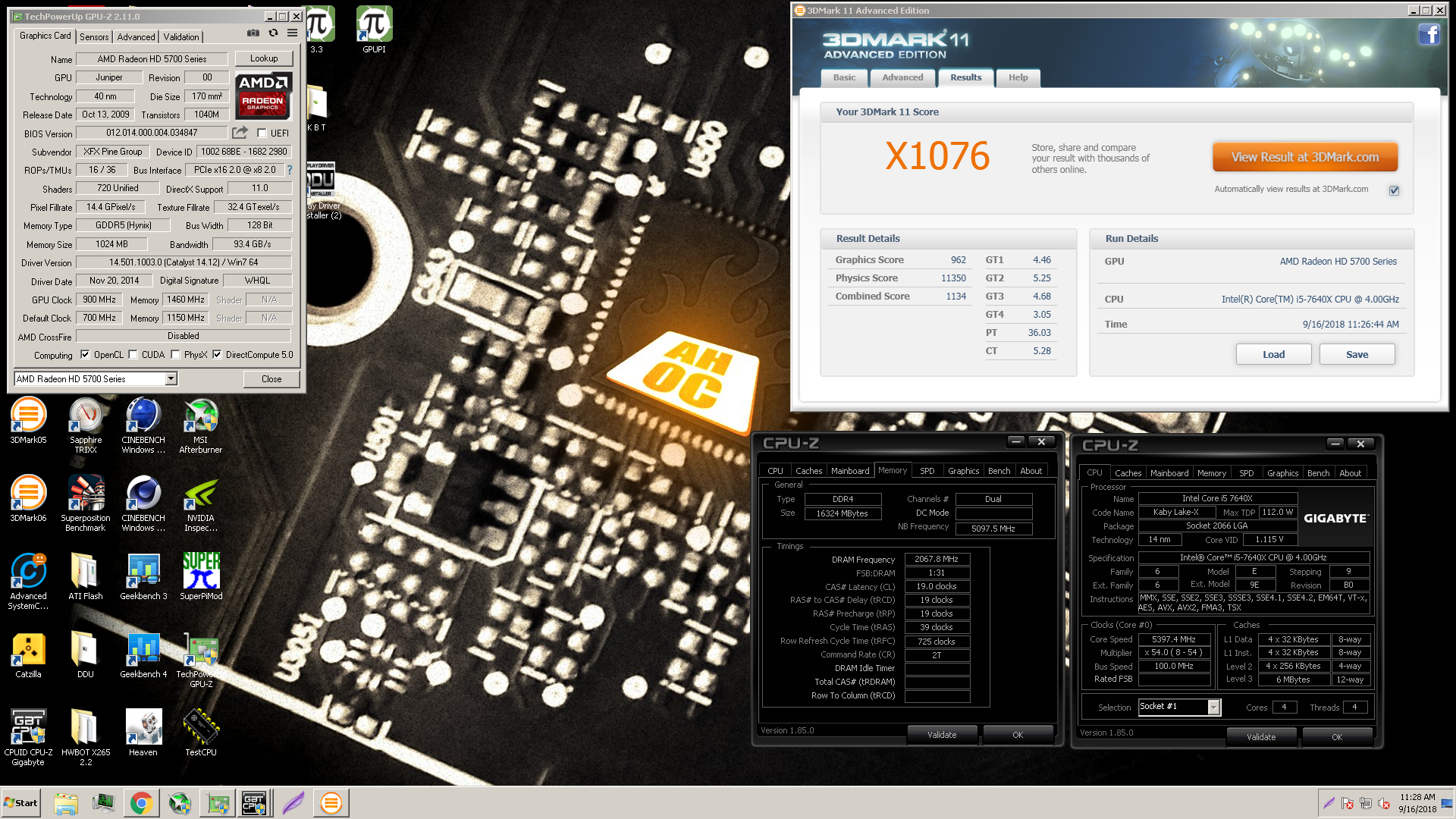Toggle the CUDA checkbox
The height and width of the screenshot is (819, 1456).
pos(133,355)
